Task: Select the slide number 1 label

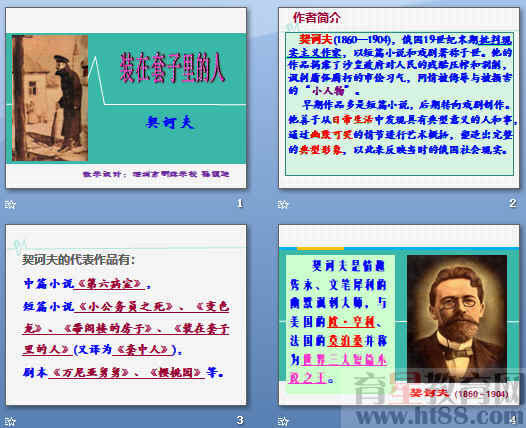Action: [240, 203]
